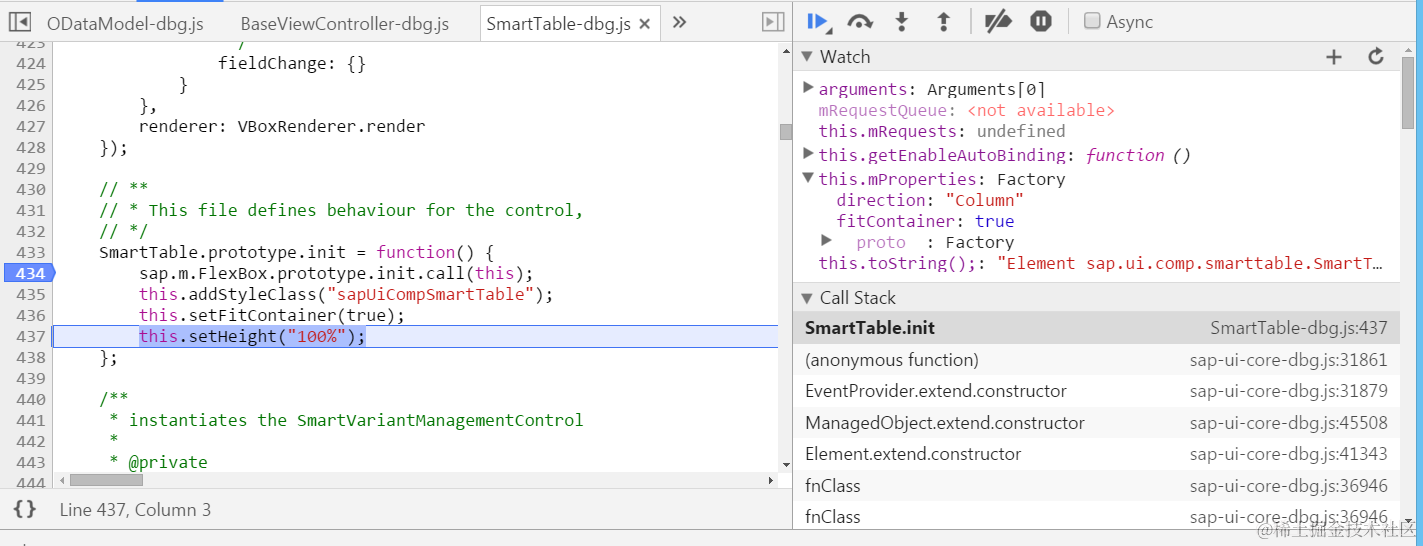Enable the Async checkbox
The image size is (1423, 546).
click(x=1093, y=21)
